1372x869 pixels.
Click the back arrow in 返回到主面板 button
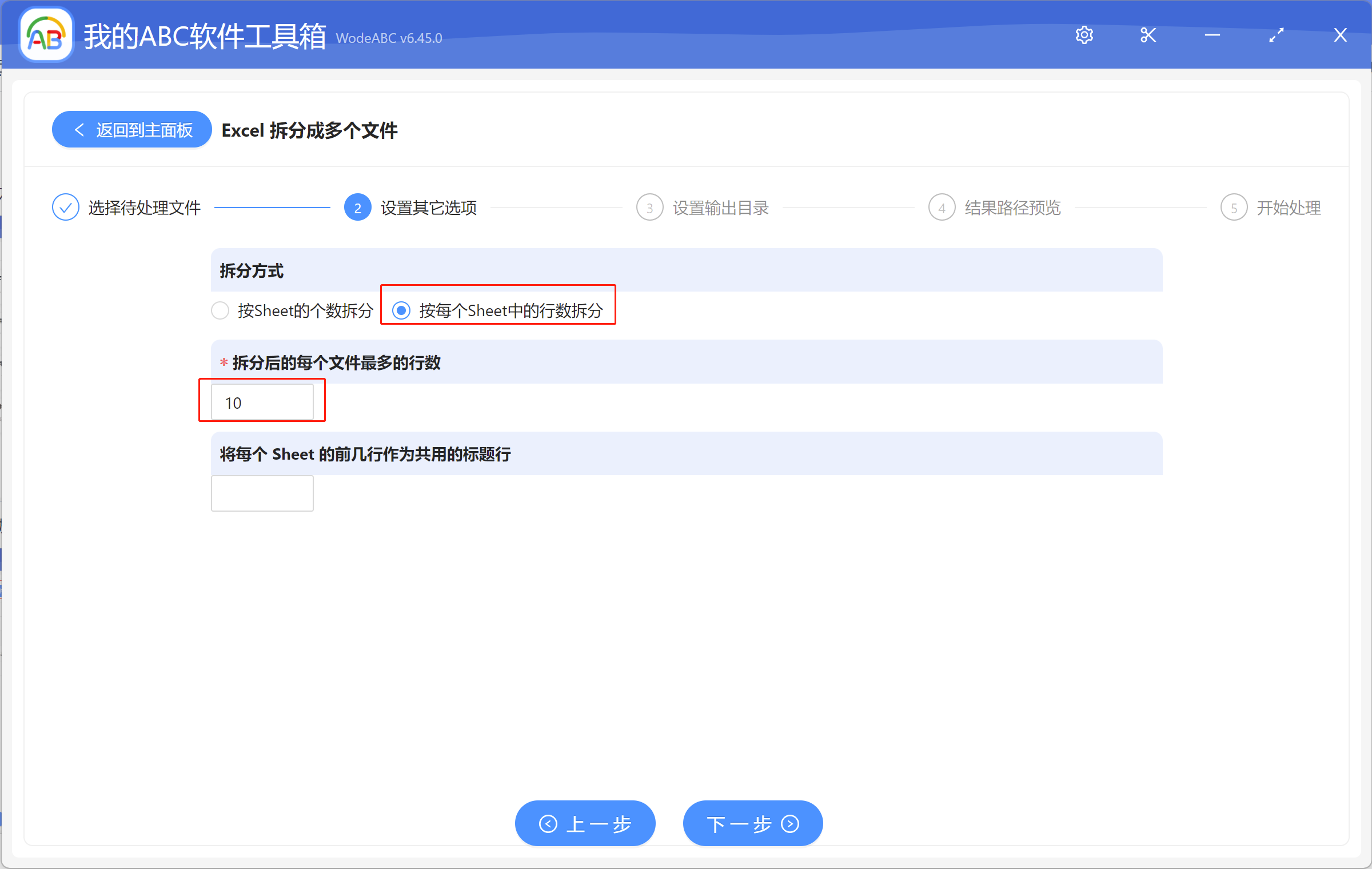pyautogui.click(x=80, y=129)
